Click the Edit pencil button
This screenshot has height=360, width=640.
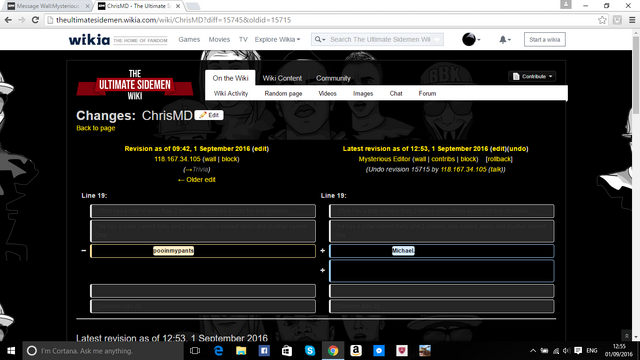(x=209, y=115)
